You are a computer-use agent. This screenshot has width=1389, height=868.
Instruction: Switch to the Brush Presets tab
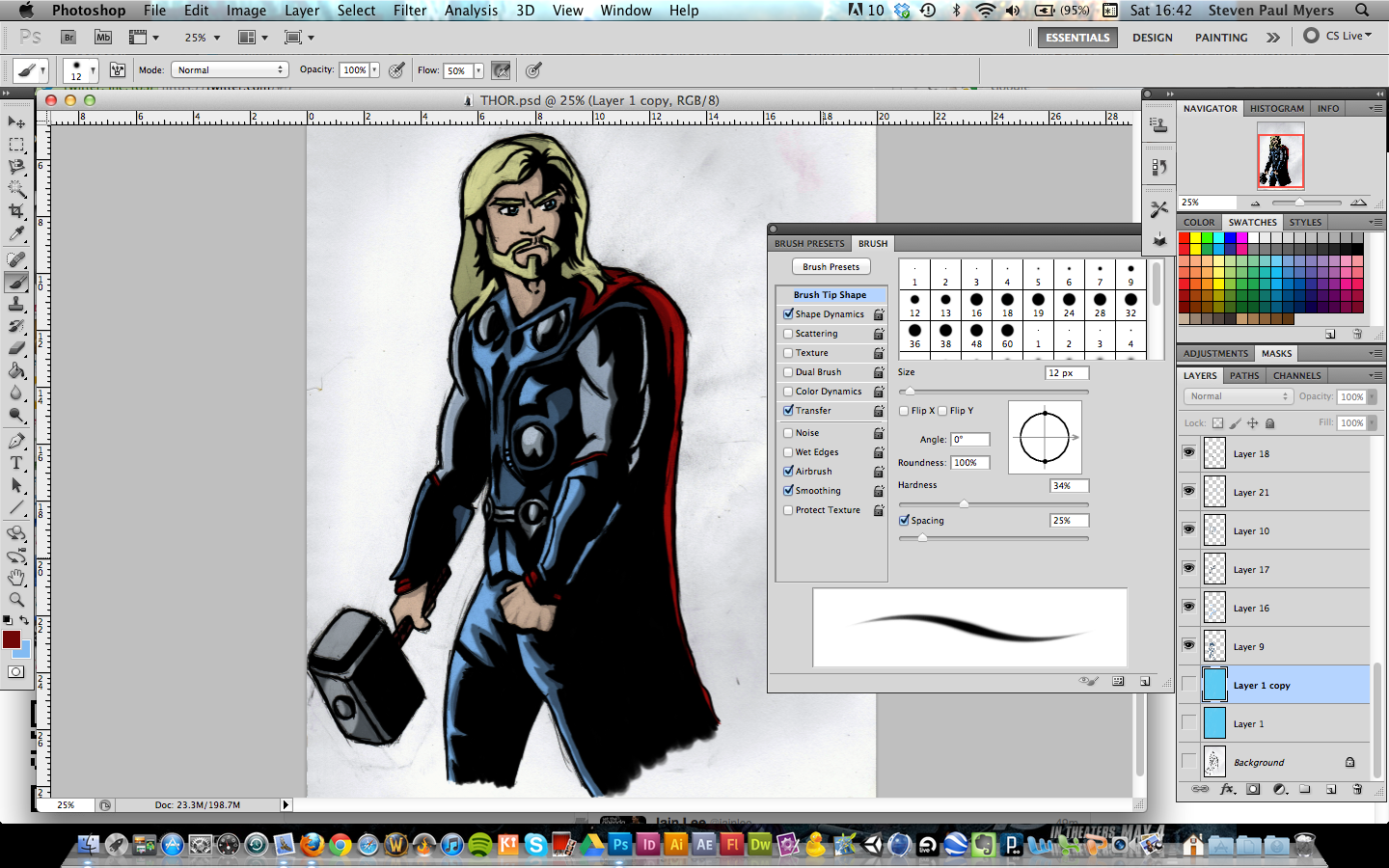point(809,243)
